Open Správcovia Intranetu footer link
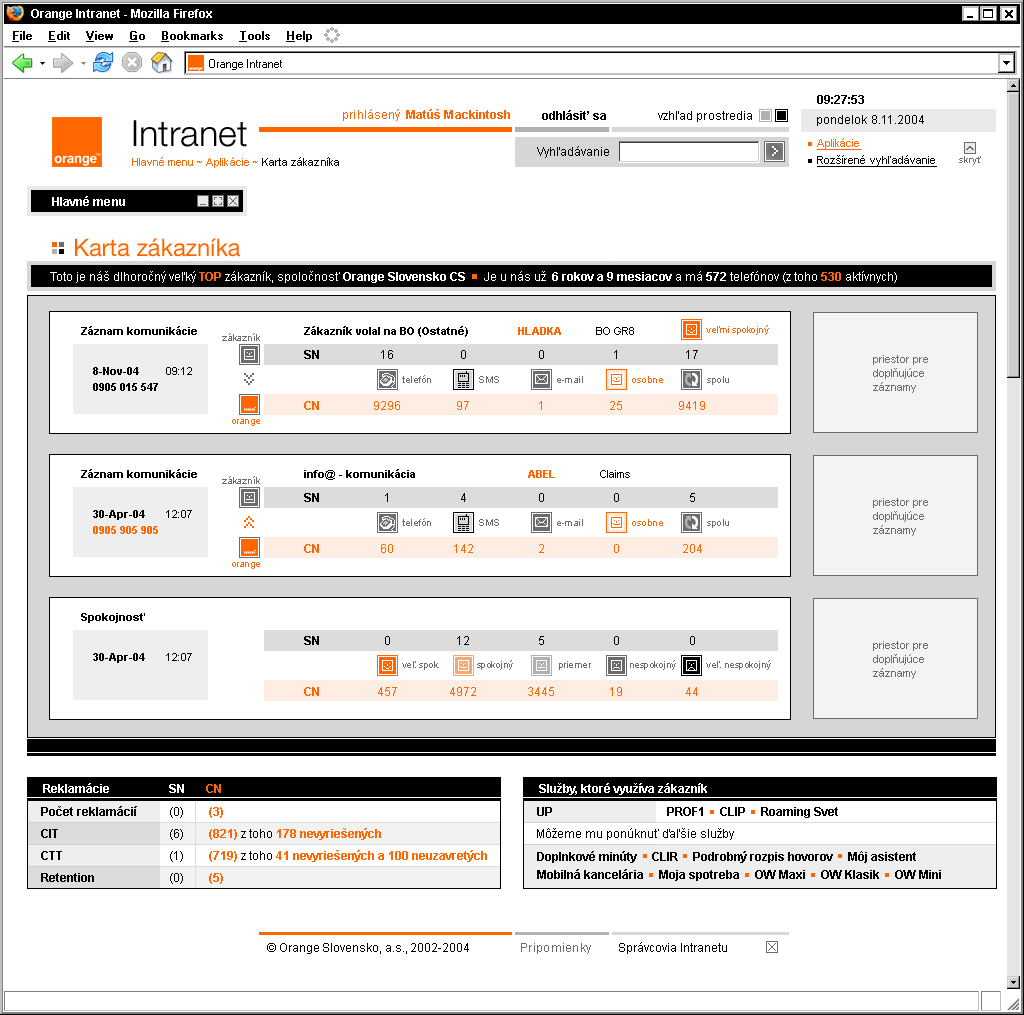This screenshot has width=1024, height=1015. click(x=673, y=948)
